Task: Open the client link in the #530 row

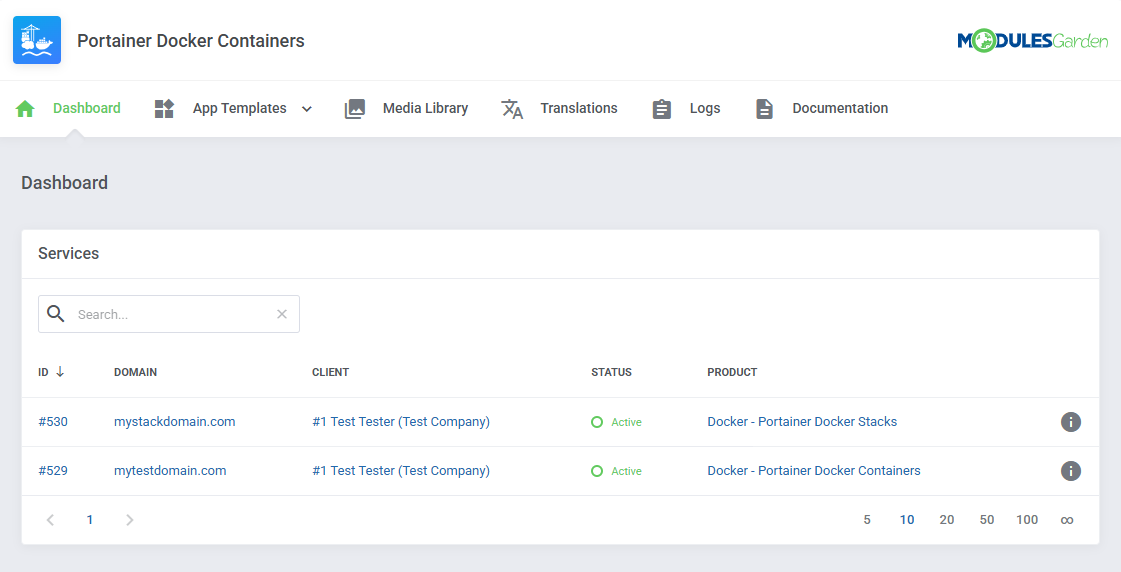Action: tap(401, 422)
